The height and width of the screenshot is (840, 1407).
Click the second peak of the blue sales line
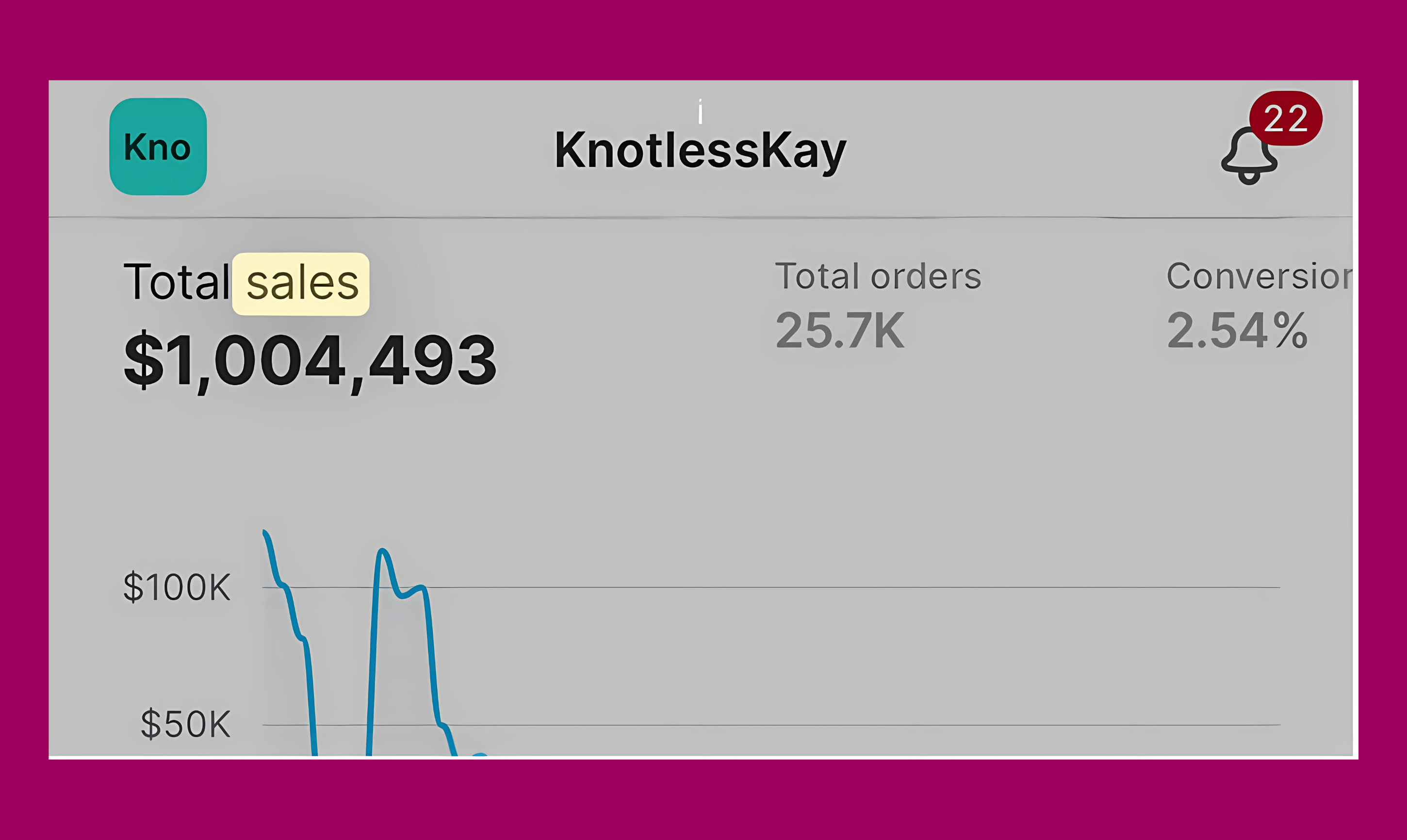[383, 551]
